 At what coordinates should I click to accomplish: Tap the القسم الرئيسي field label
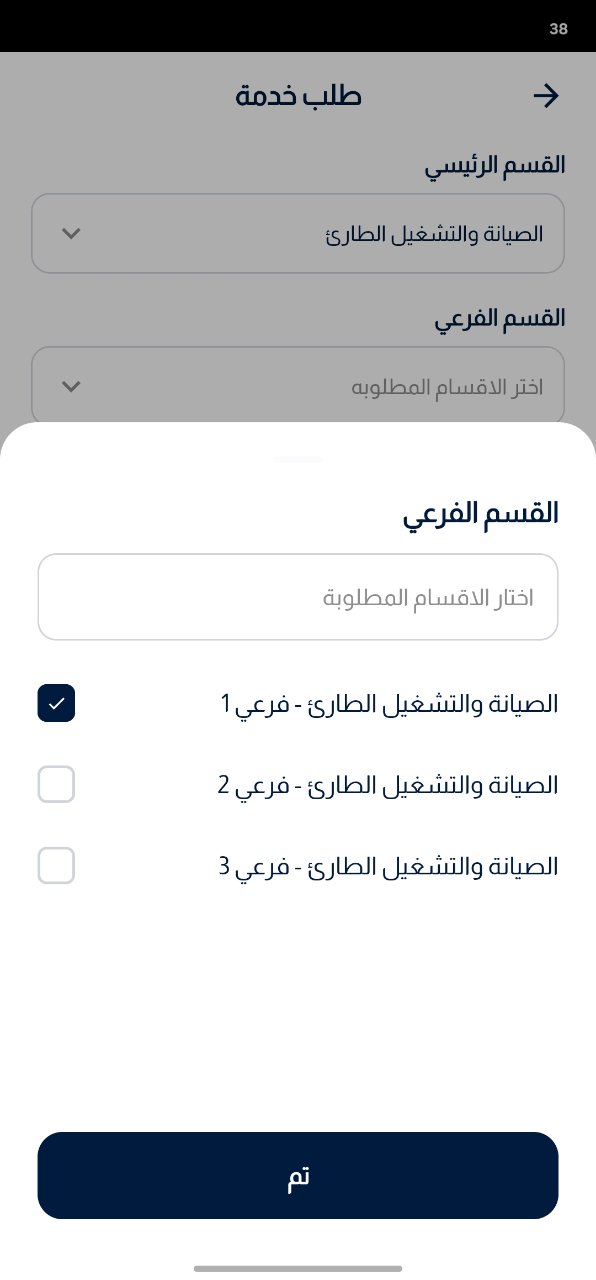click(x=496, y=165)
